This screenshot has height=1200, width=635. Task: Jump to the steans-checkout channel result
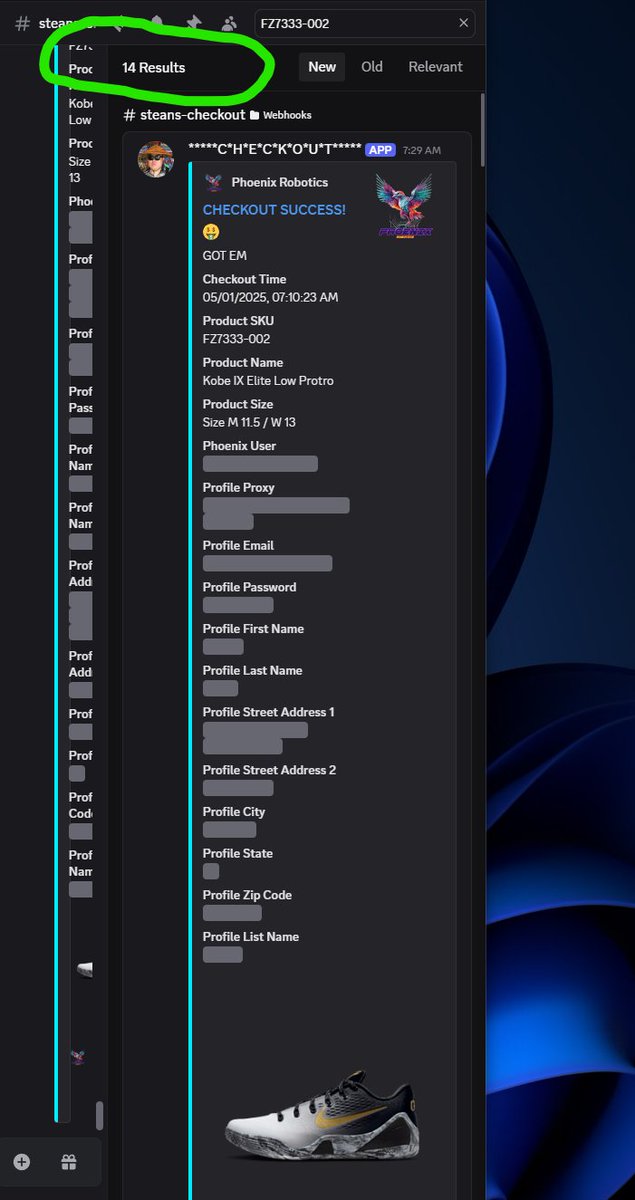(x=186, y=115)
